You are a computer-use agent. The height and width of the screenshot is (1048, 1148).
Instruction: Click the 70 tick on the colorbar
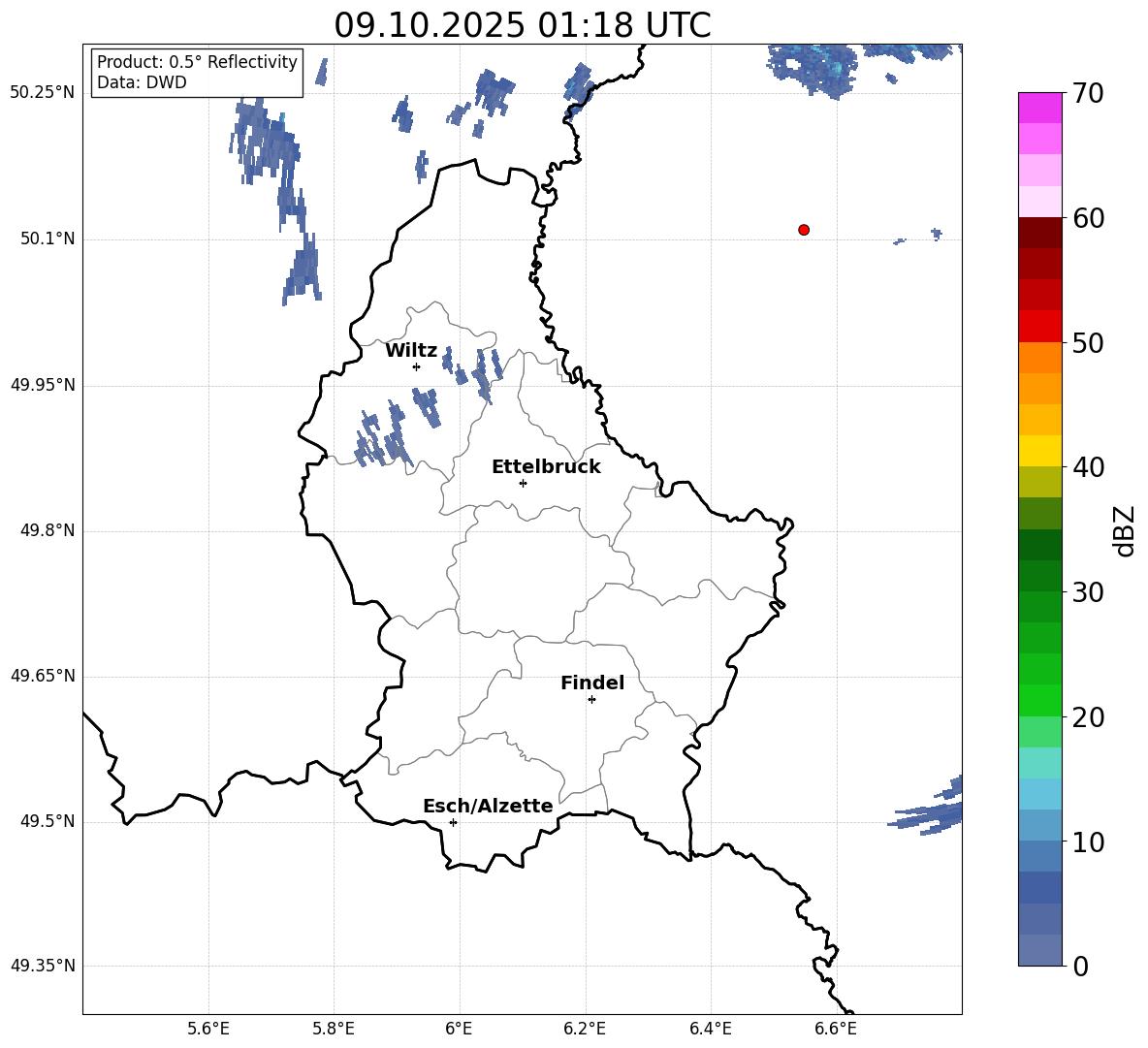(1088, 93)
